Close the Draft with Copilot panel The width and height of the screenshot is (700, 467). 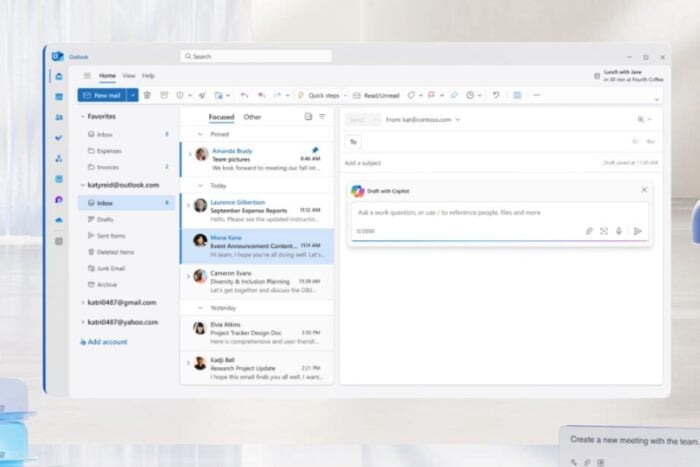coord(644,190)
